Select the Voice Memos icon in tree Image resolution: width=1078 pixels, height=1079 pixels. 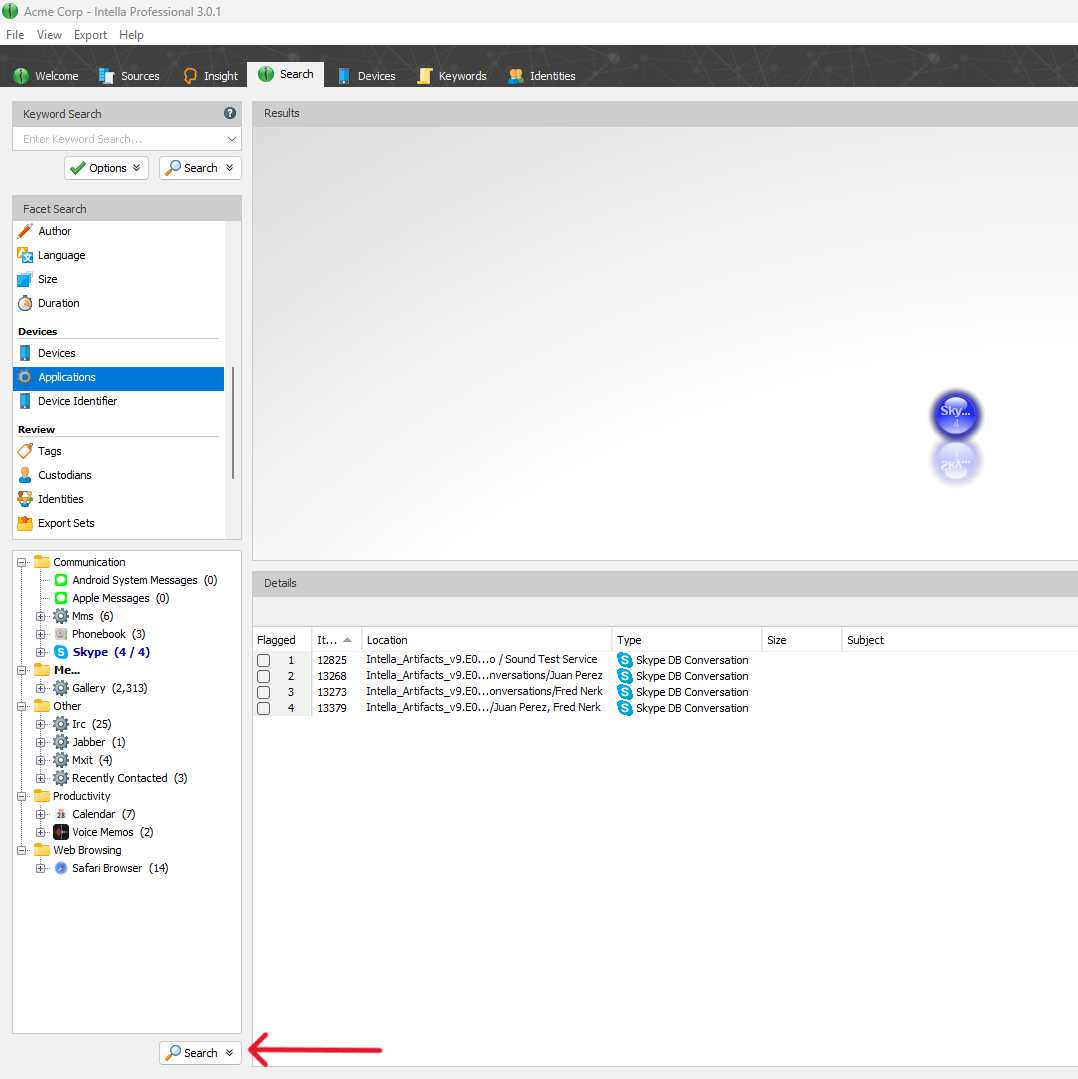[x=61, y=832]
